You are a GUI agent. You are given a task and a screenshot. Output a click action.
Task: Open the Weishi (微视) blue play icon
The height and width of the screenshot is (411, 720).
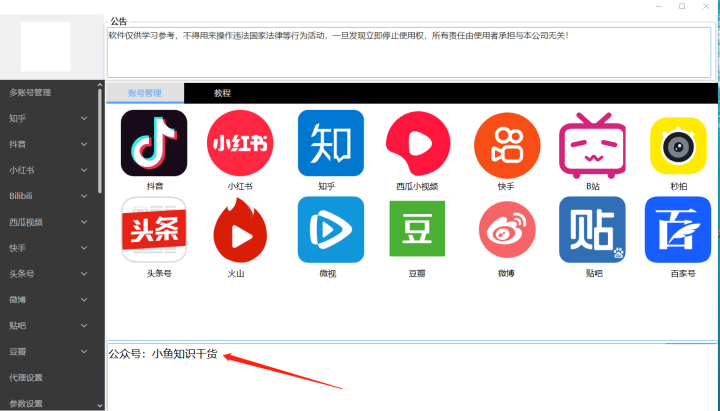click(331, 230)
